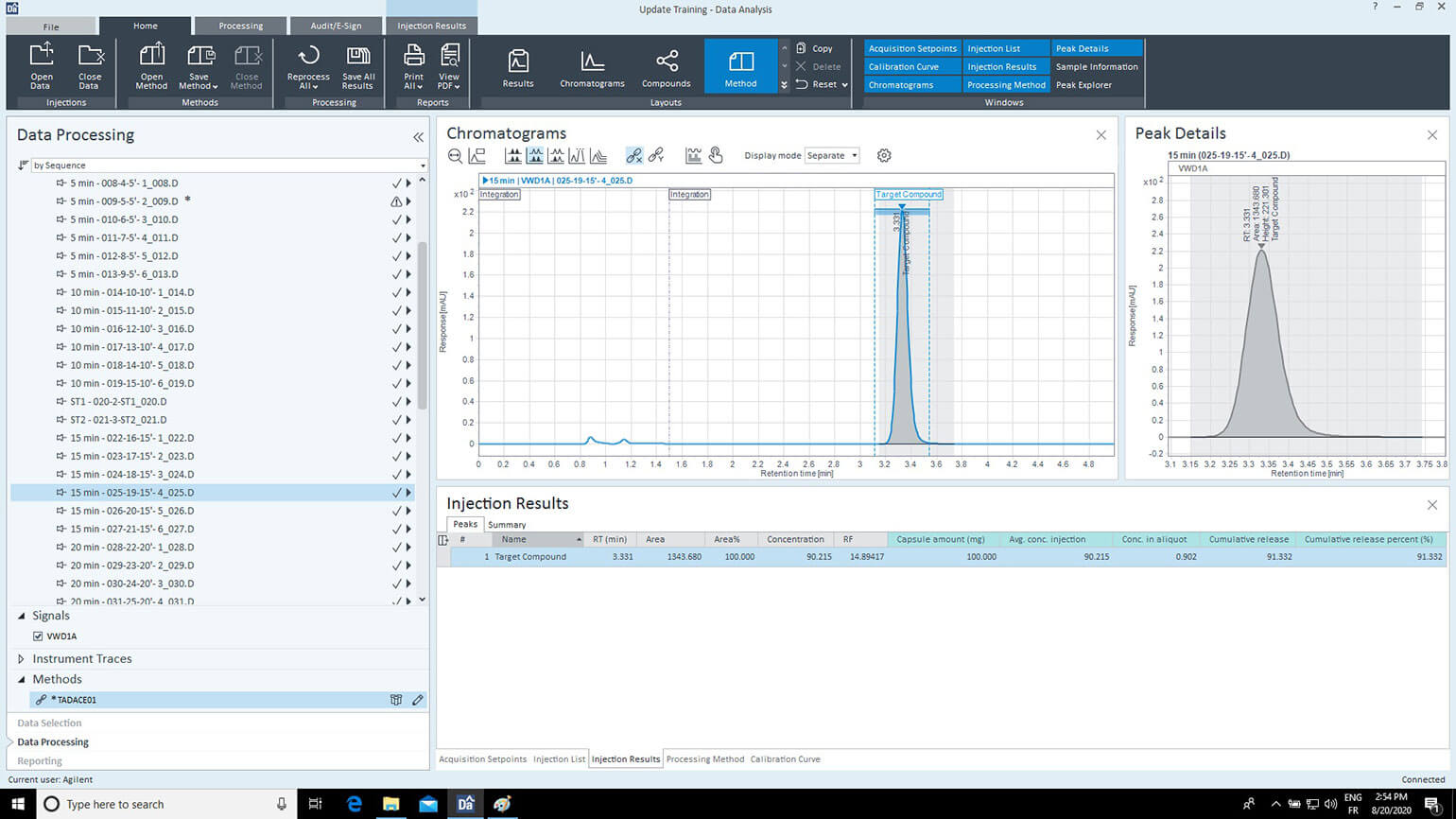This screenshot has height=819, width=1456.
Task: Expand the Instrument Traces section
Action: point(22,659)
